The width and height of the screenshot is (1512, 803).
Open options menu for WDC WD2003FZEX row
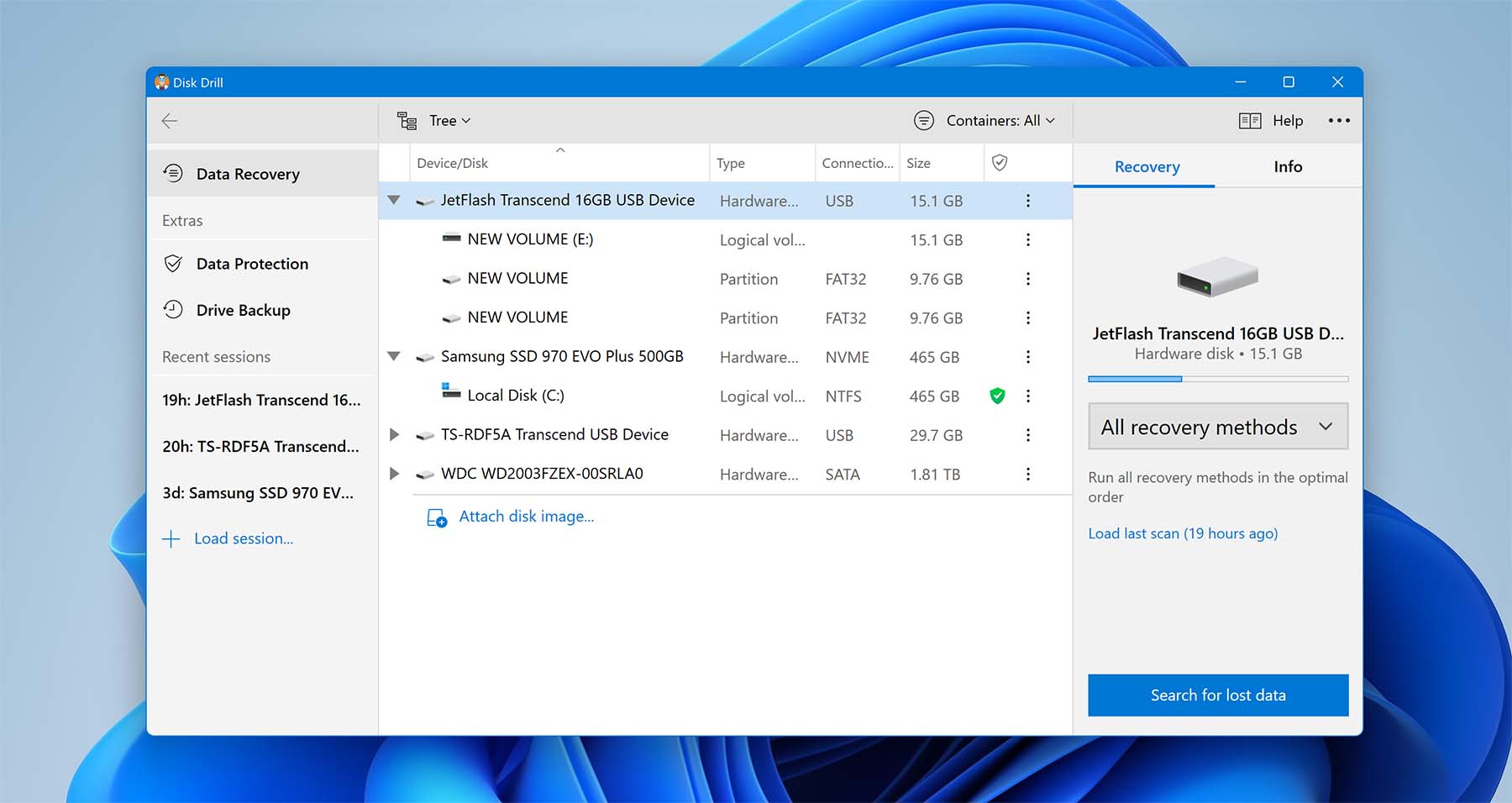(1027, 474)
